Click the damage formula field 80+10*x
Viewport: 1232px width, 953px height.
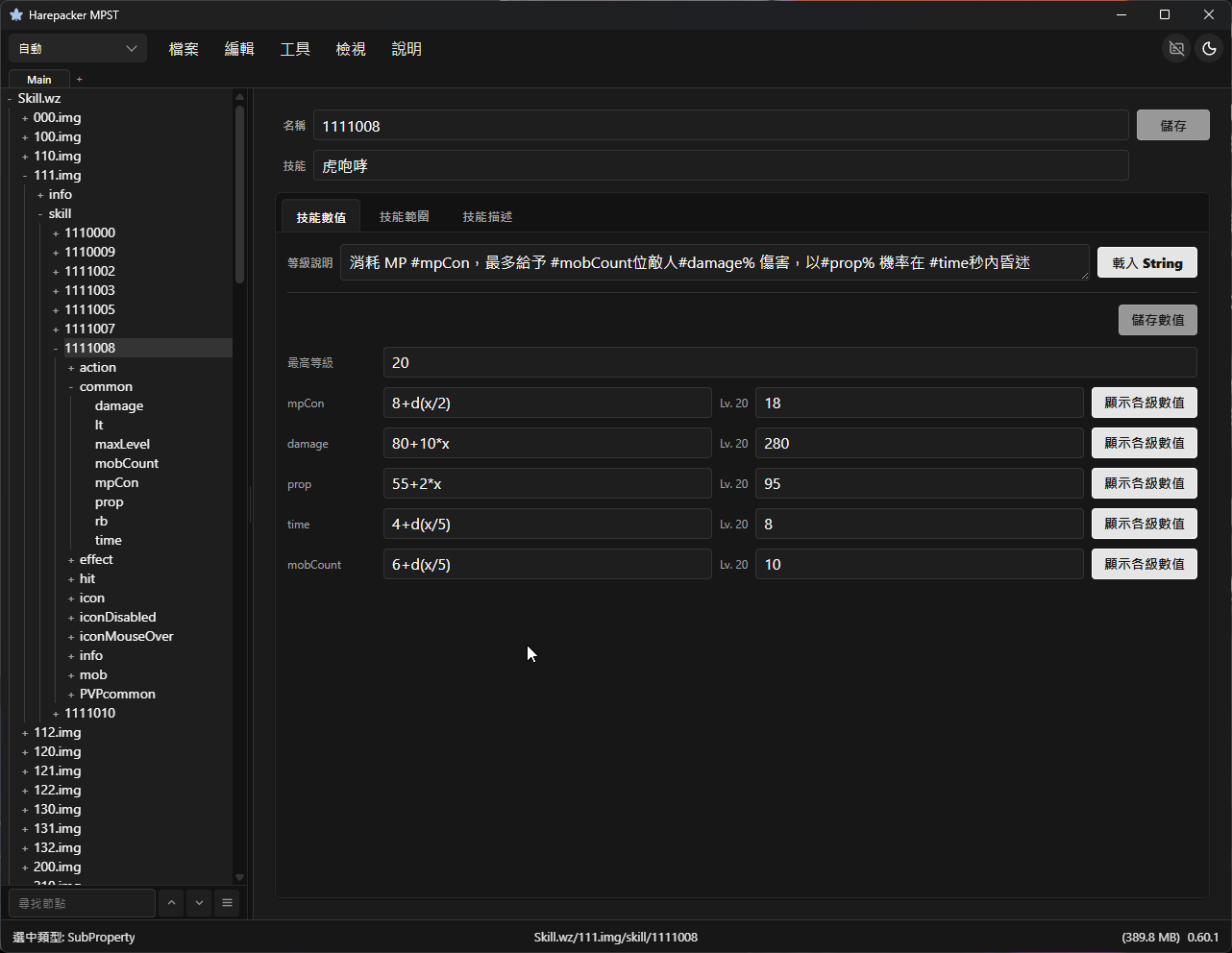548,443
